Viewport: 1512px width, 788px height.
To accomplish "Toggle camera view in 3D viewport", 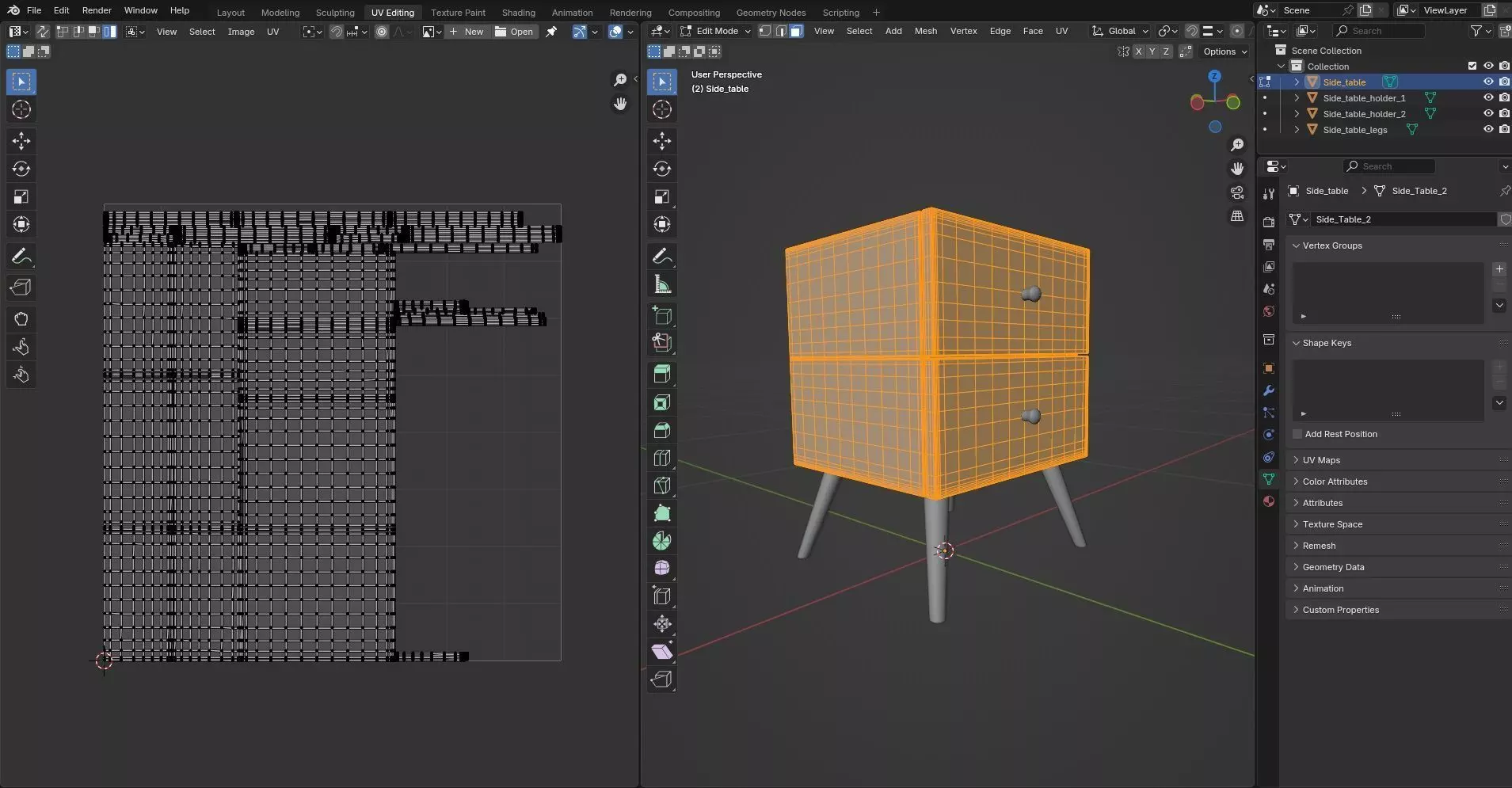I will [1237, 192].
